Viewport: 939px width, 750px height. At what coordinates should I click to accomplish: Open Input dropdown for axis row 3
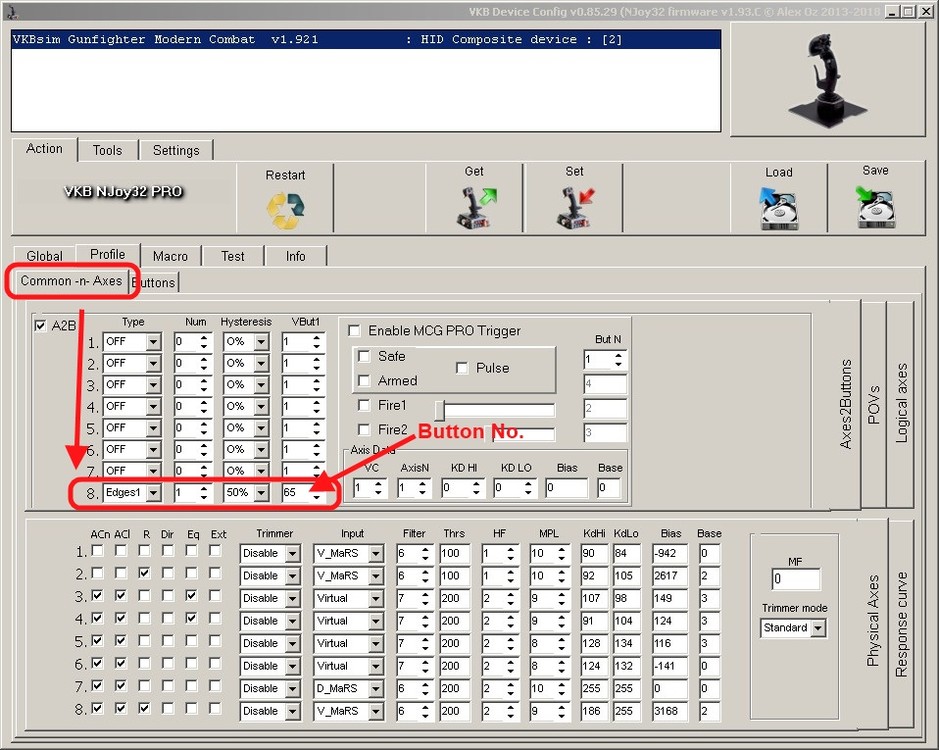[375, 598]
